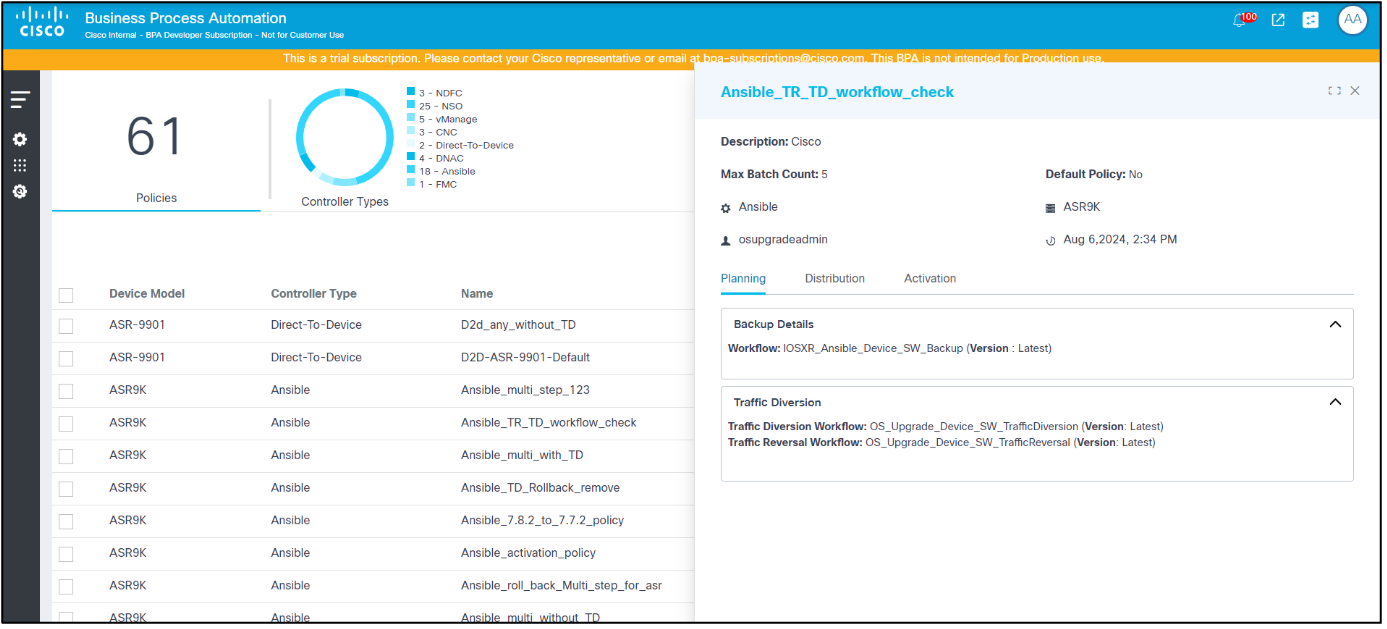
Task: Click the NDFC legend color swatch
Action: click(x=411, y=93)
